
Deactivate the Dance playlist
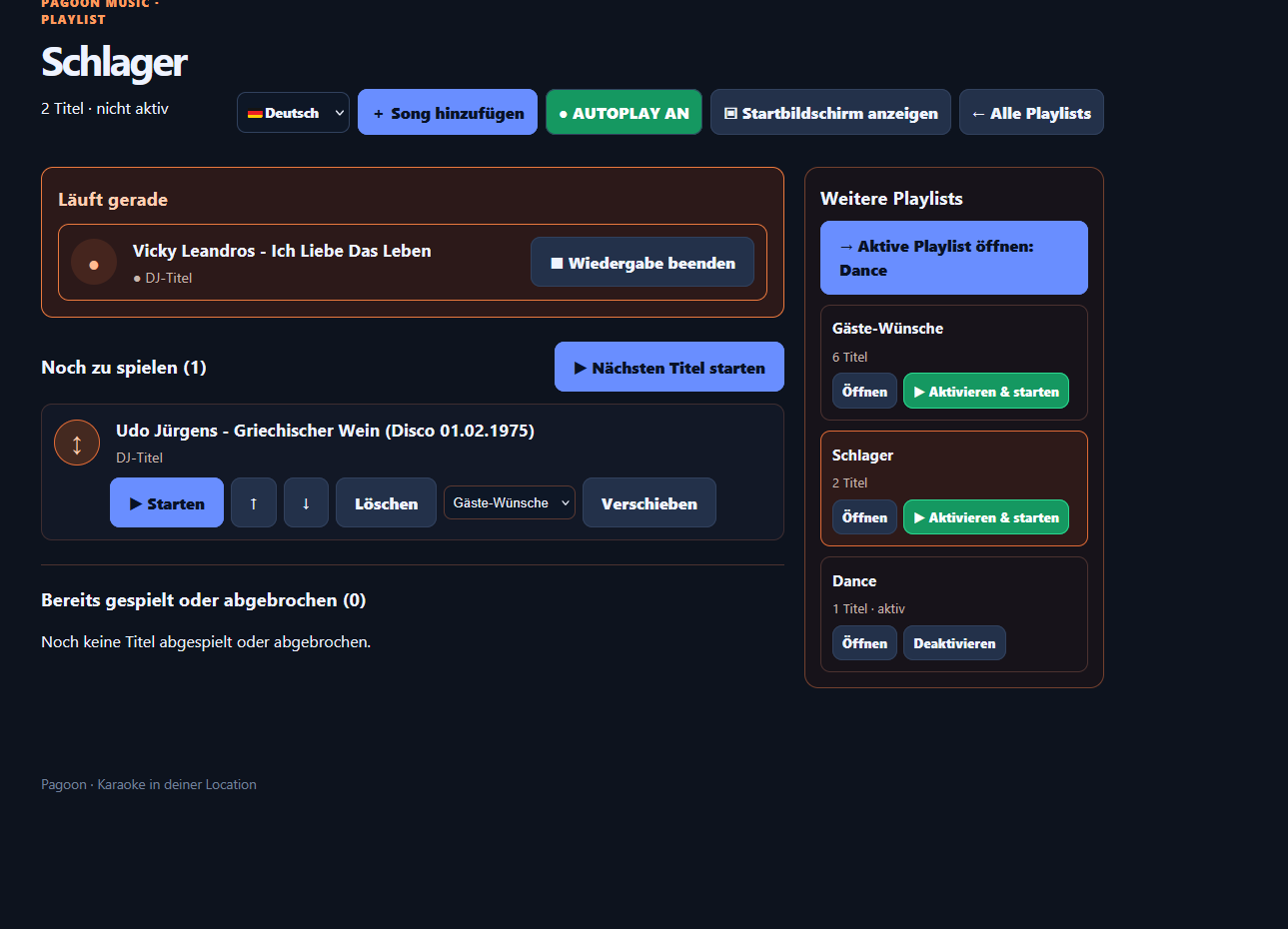pyautogui.click(x=954, y=642)
